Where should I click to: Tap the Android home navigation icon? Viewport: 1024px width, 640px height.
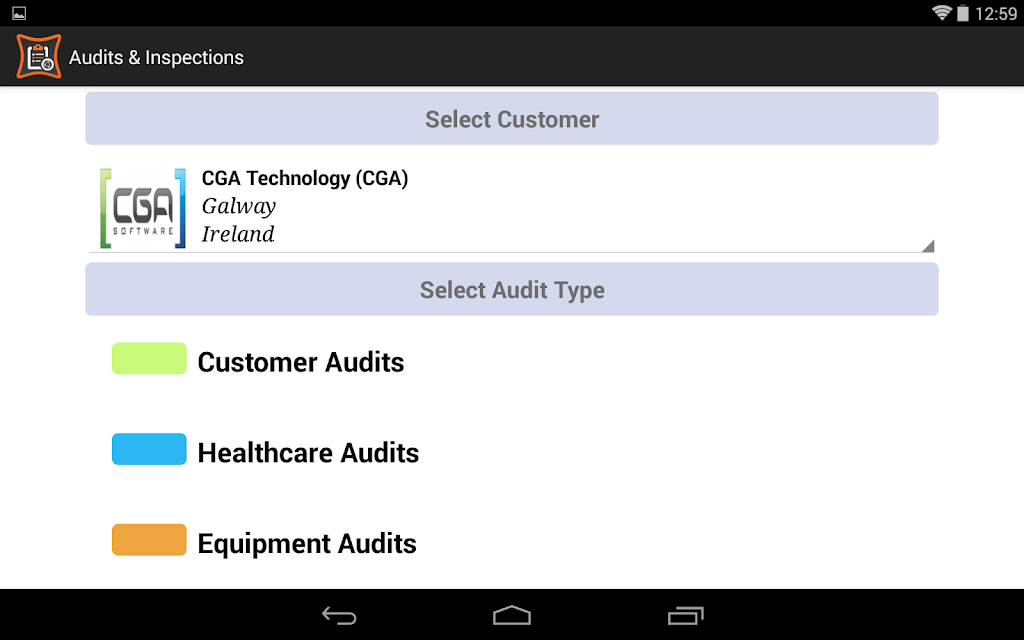click(512, 616)
